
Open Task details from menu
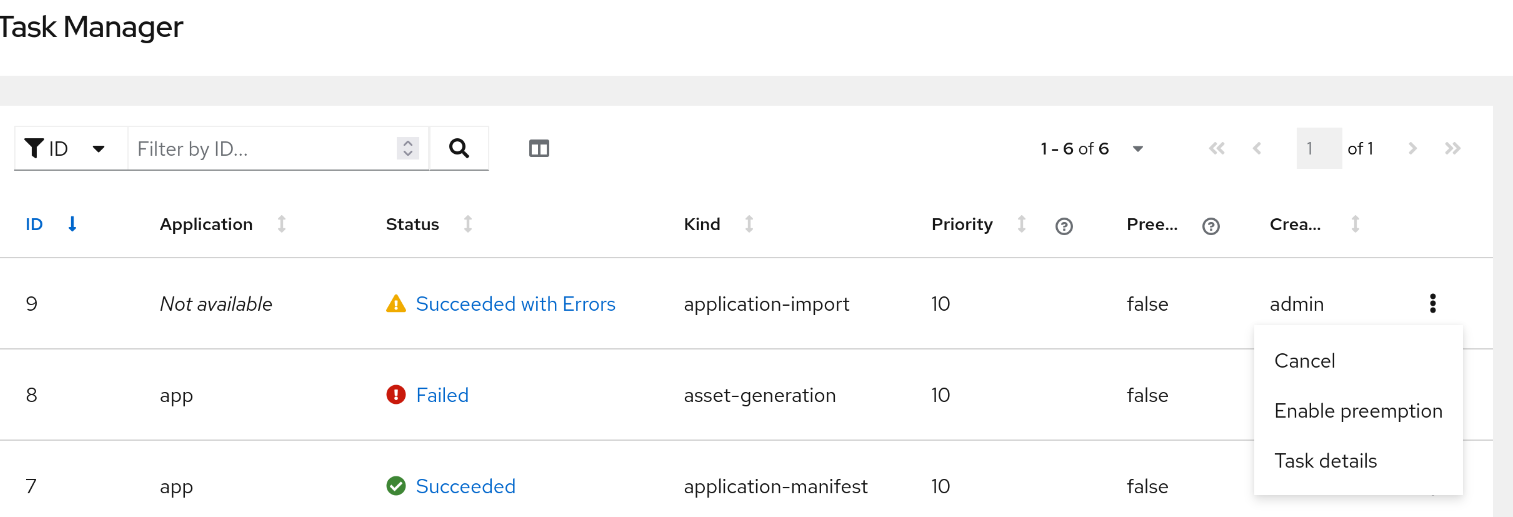click(x=1325, y=461)
